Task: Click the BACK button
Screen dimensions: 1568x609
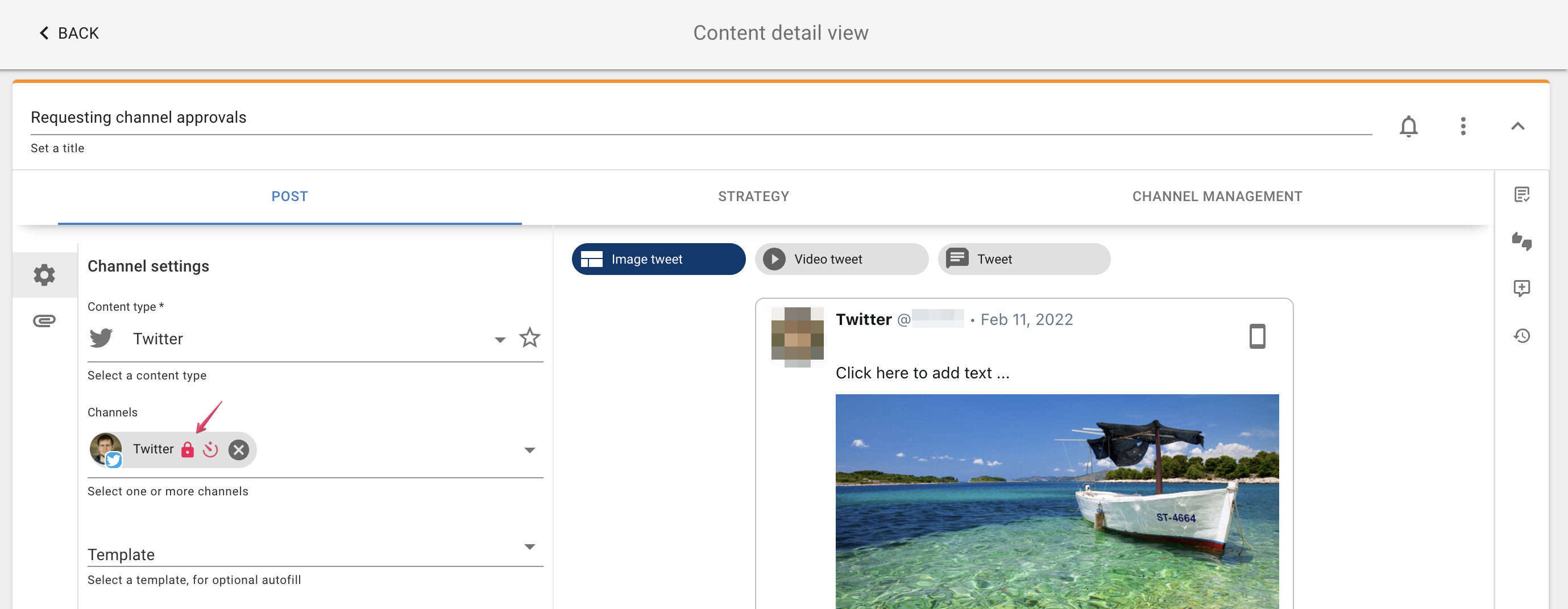Action: (x=68, y=32)
